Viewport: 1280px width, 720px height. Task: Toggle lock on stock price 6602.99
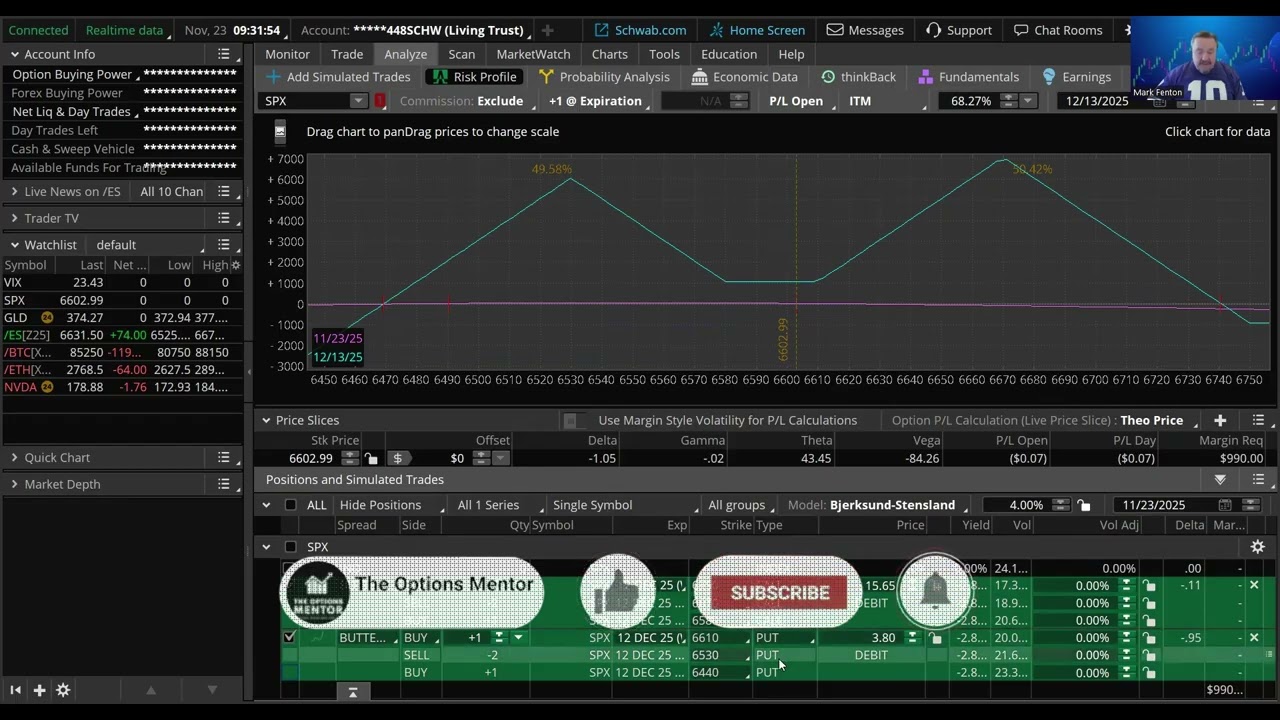tap(372, 458)
